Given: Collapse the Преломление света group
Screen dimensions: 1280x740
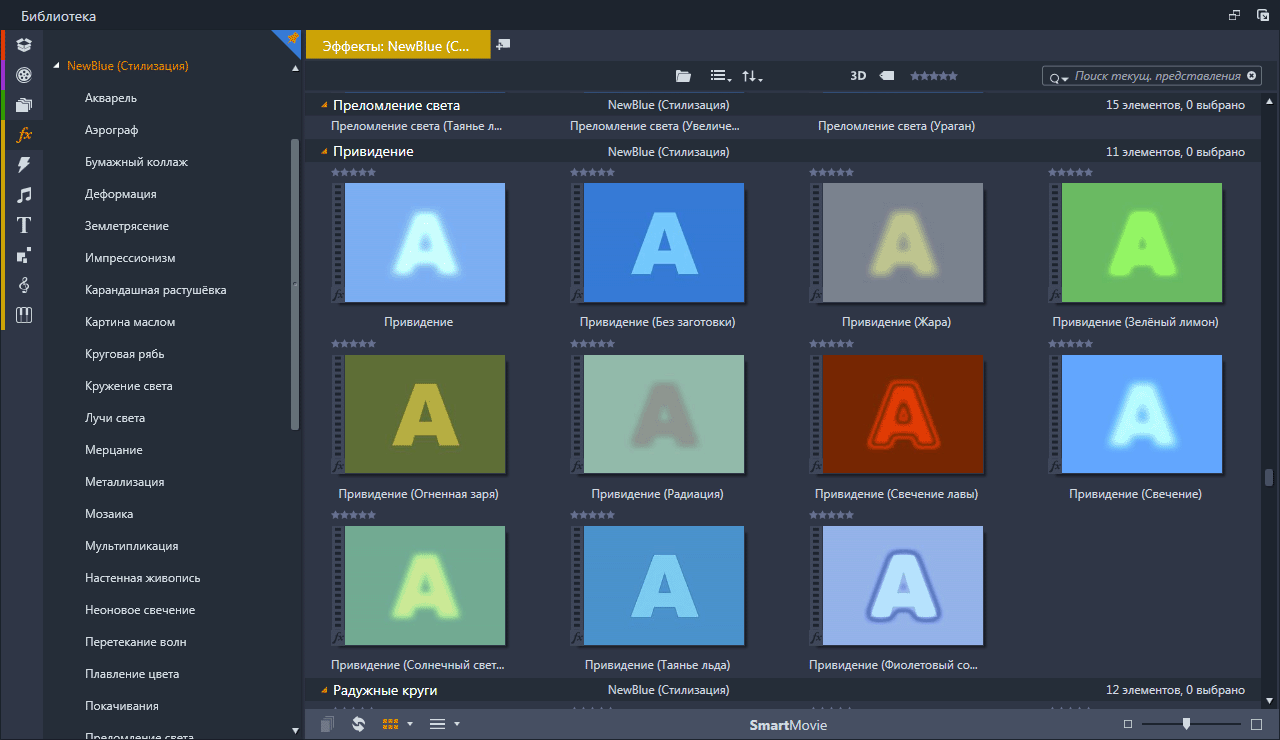Looking at the screenshot, I should coord(324,105).
